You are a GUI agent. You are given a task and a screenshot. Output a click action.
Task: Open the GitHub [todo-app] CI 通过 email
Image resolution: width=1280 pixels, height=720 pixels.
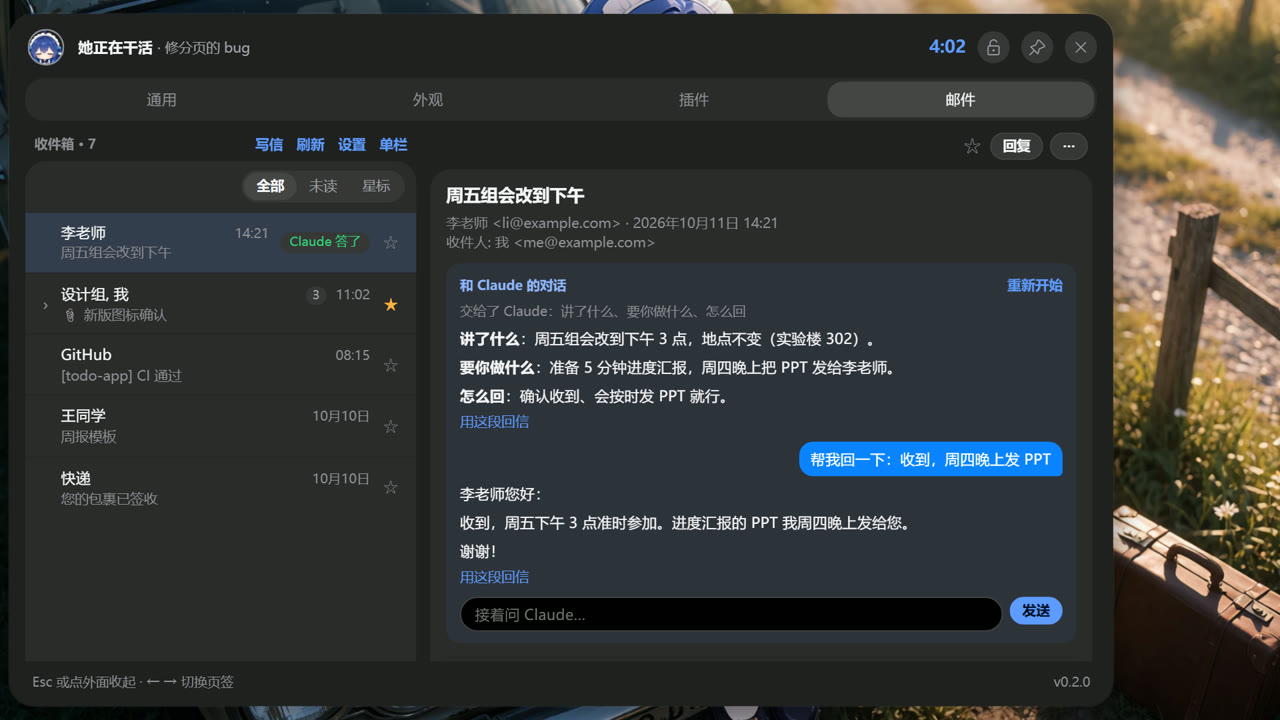coord(220,365)
